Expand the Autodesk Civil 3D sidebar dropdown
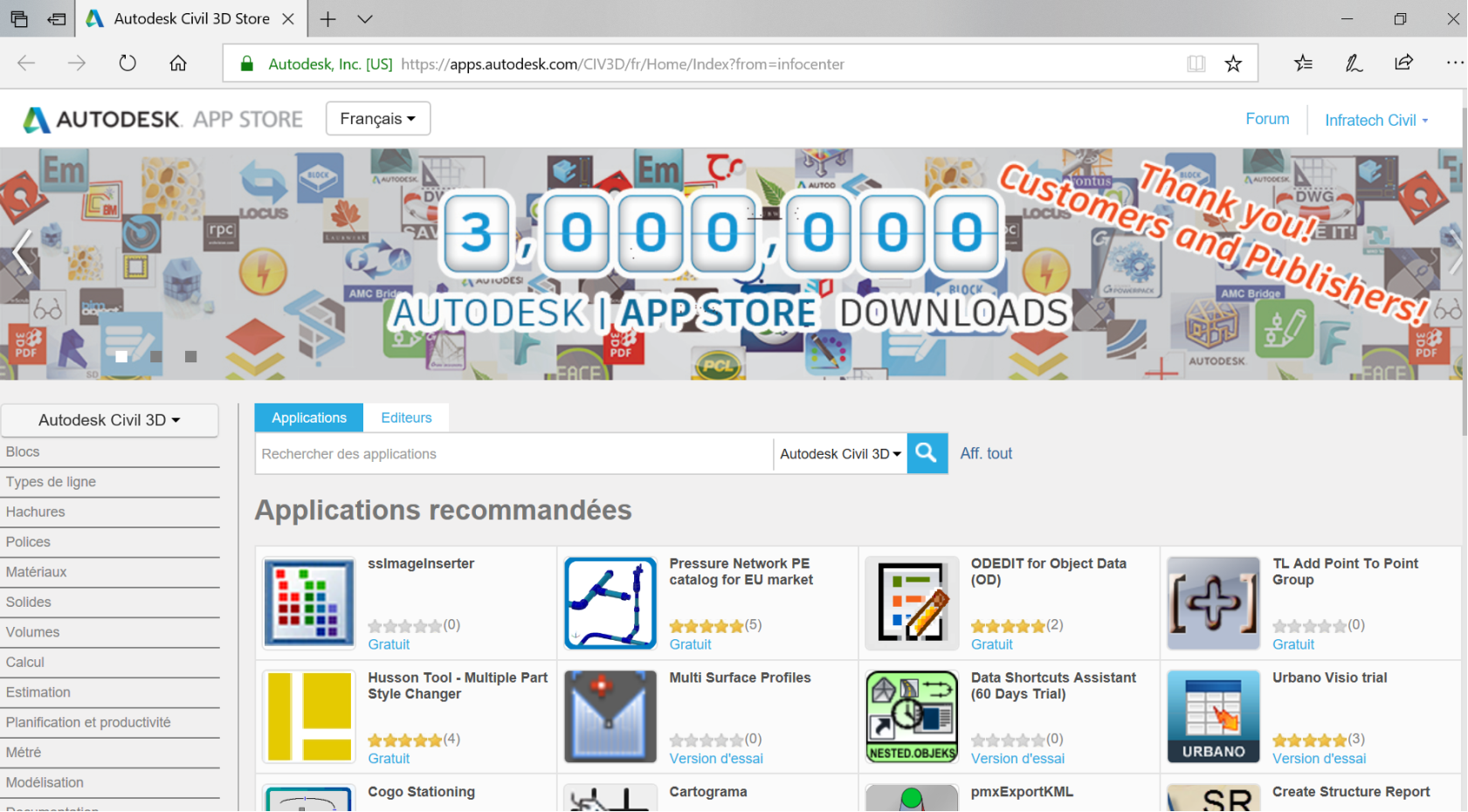 coord(110,420)
